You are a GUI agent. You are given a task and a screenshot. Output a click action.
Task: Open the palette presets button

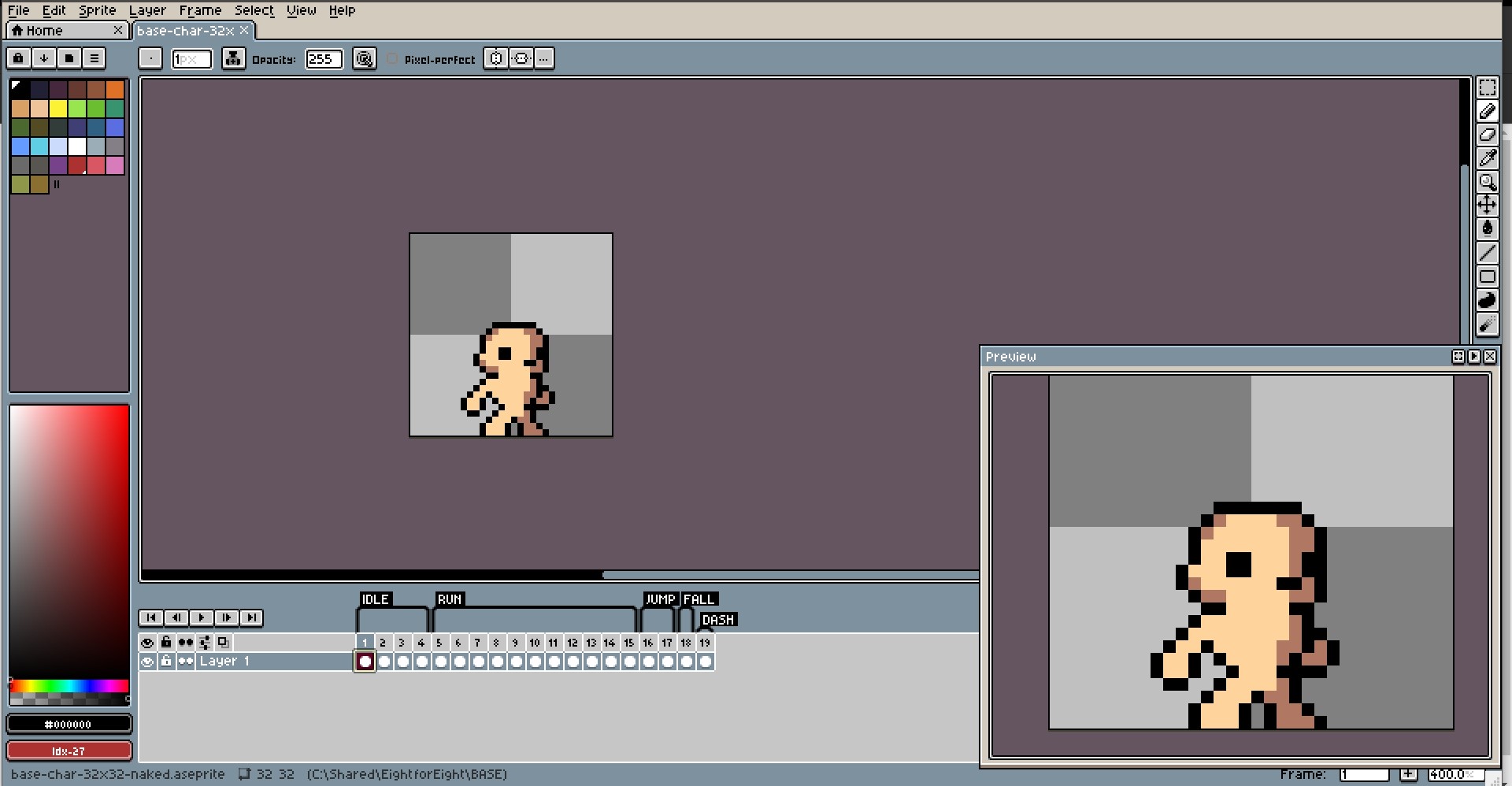point(69,58)
